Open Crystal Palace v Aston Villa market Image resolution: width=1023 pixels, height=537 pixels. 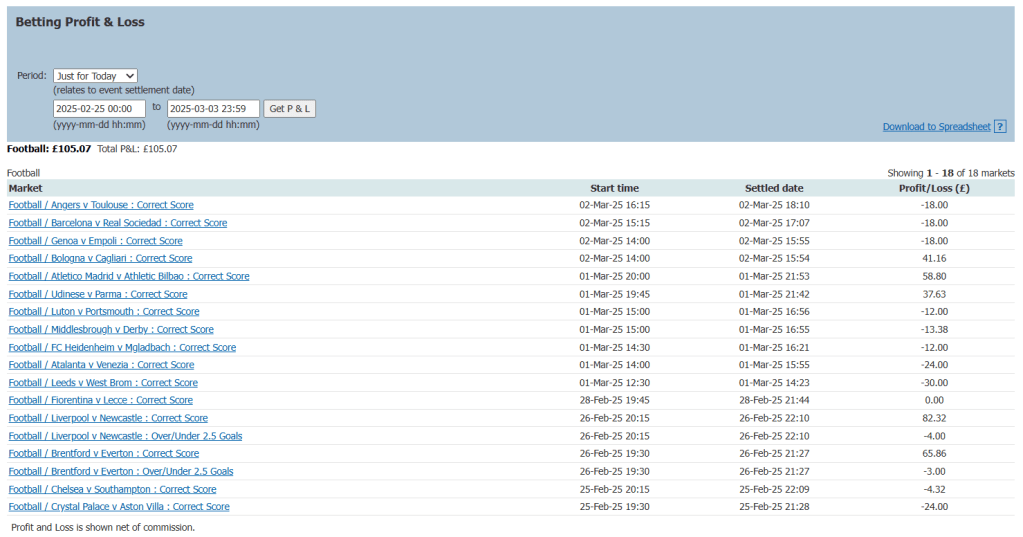pyautogui.click(x=119, y=507)
